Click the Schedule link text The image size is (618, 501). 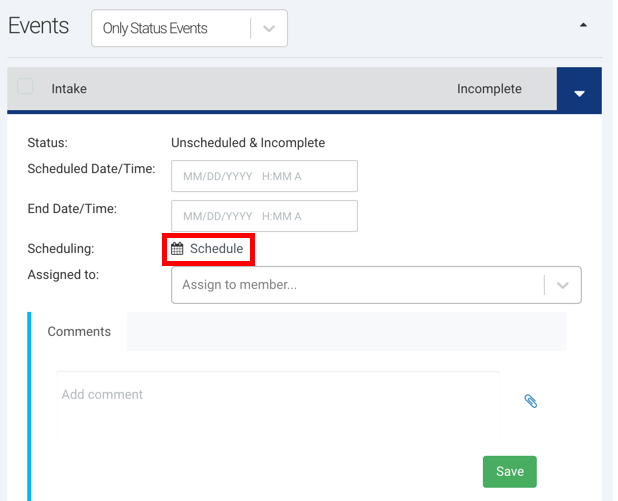216,249
